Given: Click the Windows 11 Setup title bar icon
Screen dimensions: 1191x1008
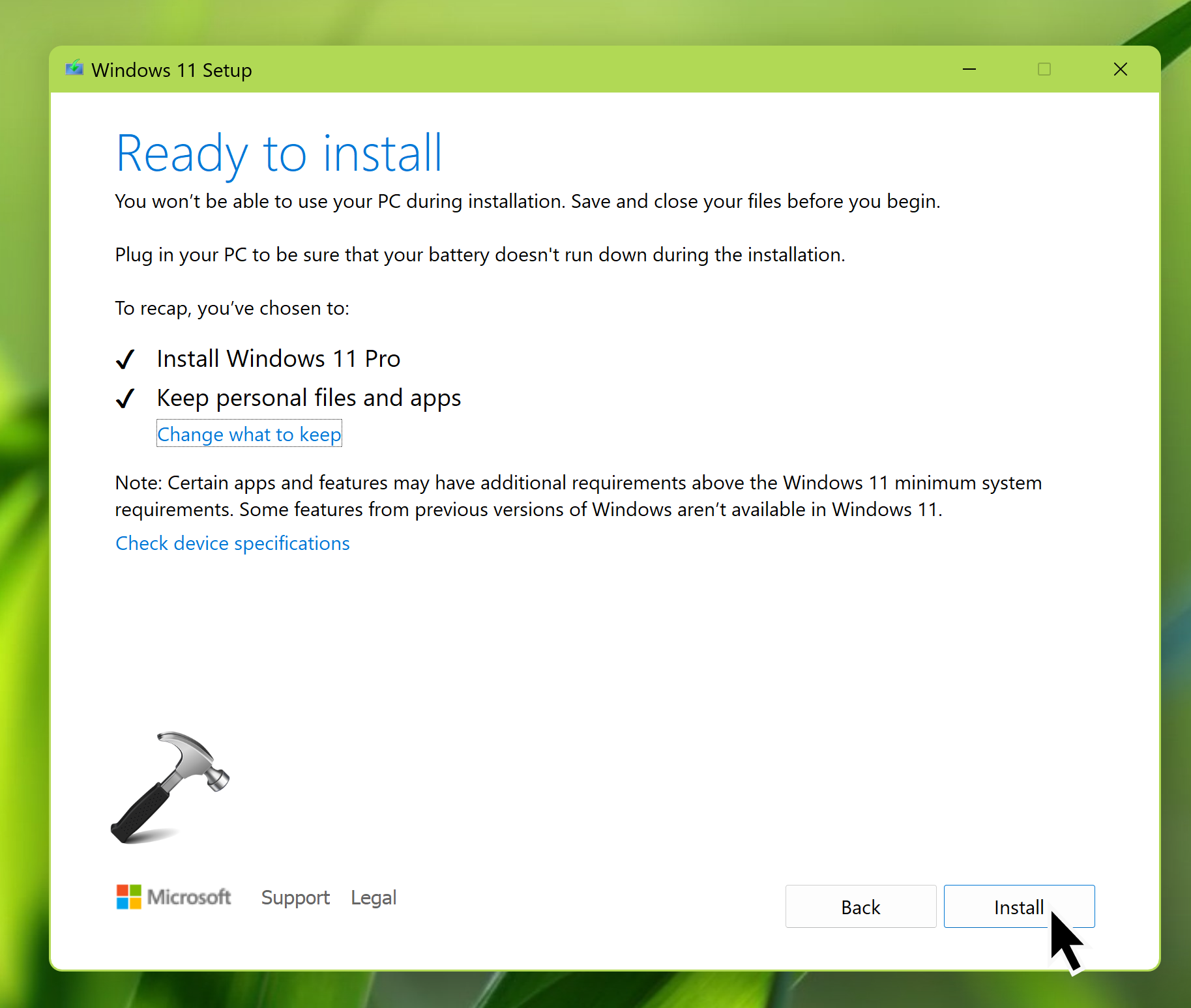Looking at the screenshot, I should coord(74,68).
